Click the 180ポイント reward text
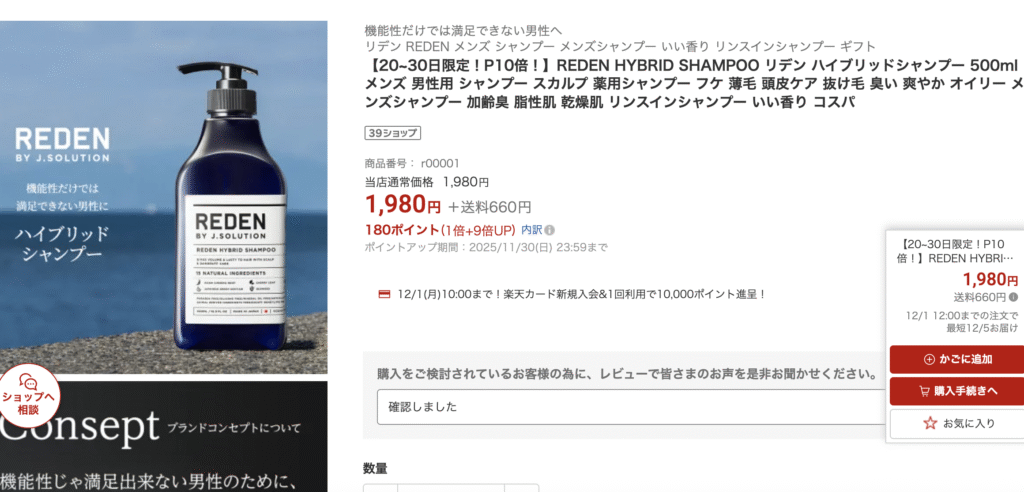Viewport: 1024px width, 492px height. tap(402, 230)
